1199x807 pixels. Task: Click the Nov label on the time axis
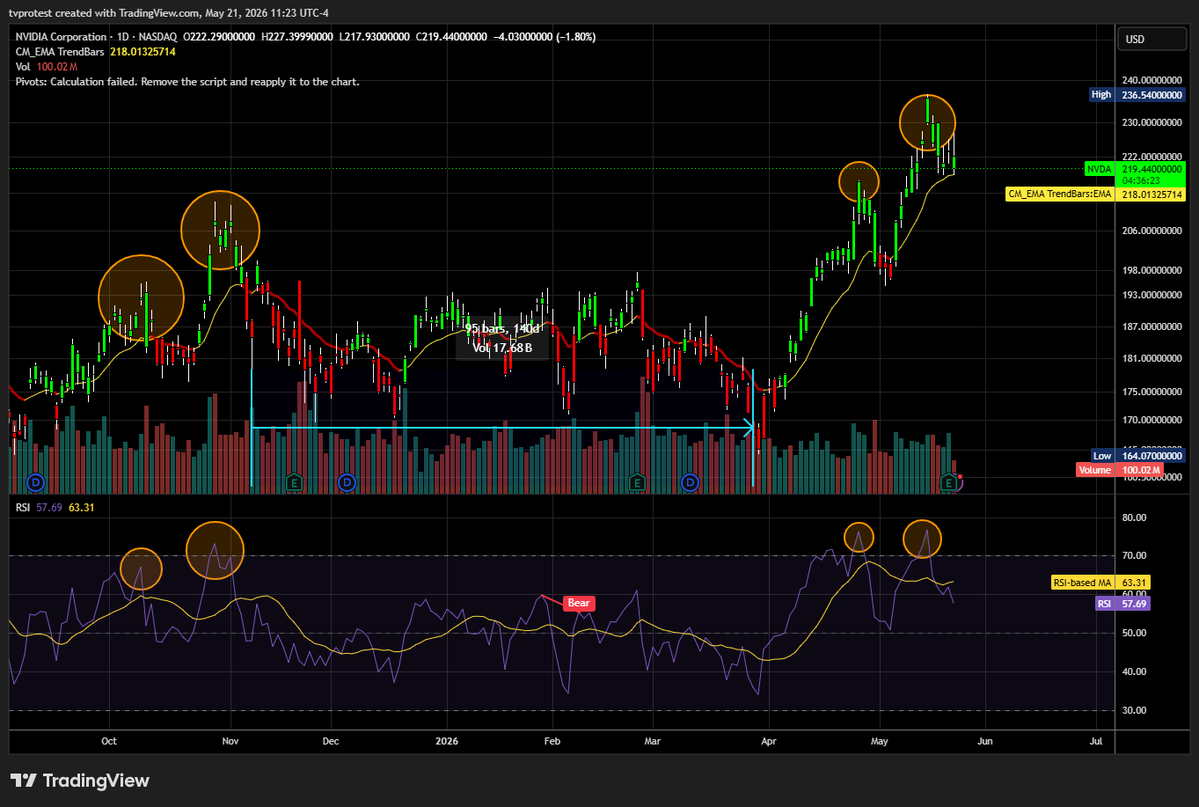(x=230, y=741)
